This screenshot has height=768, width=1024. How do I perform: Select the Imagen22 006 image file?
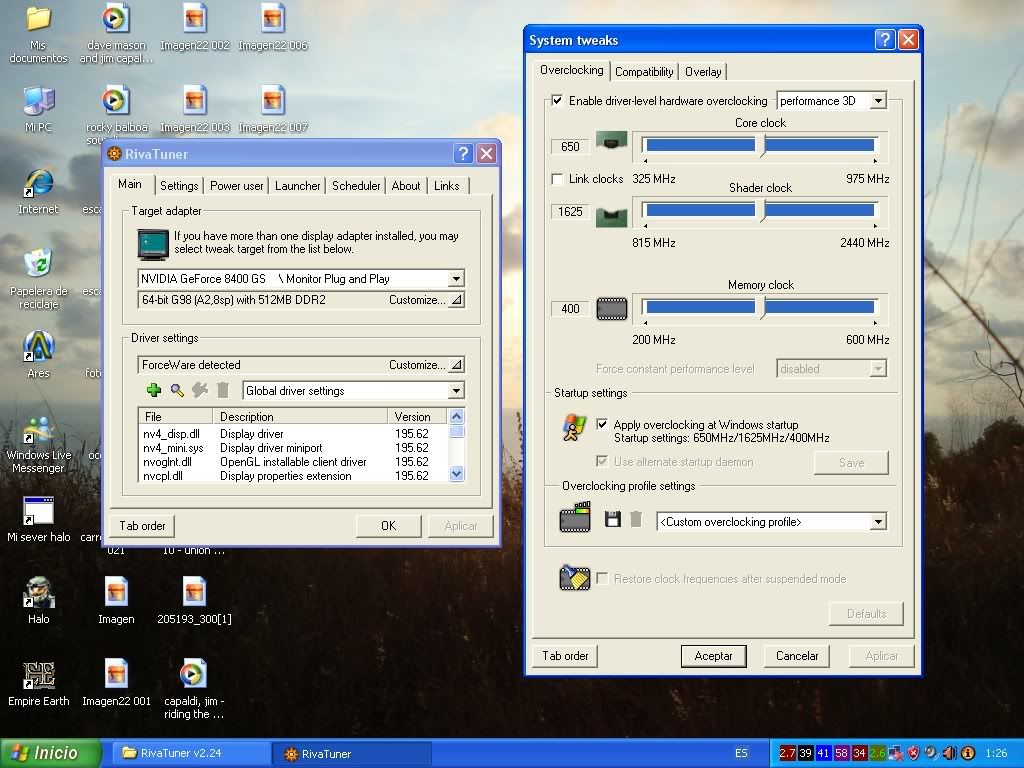click(x=273, y=27)
